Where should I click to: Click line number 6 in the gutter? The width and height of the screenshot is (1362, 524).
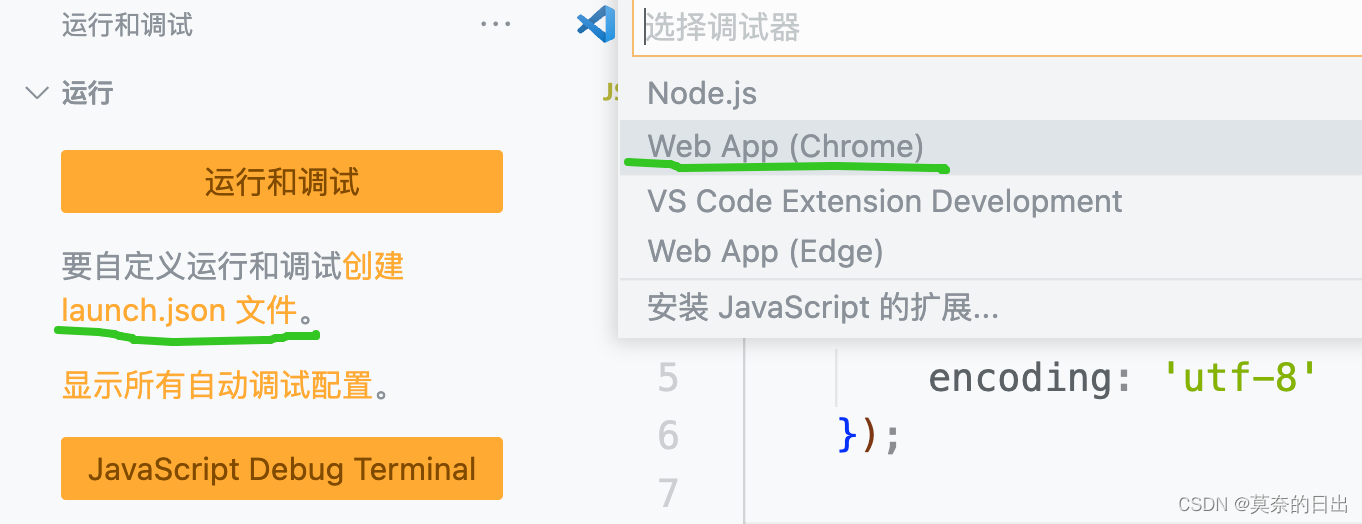pyautogui.click(x=668, y=436)
